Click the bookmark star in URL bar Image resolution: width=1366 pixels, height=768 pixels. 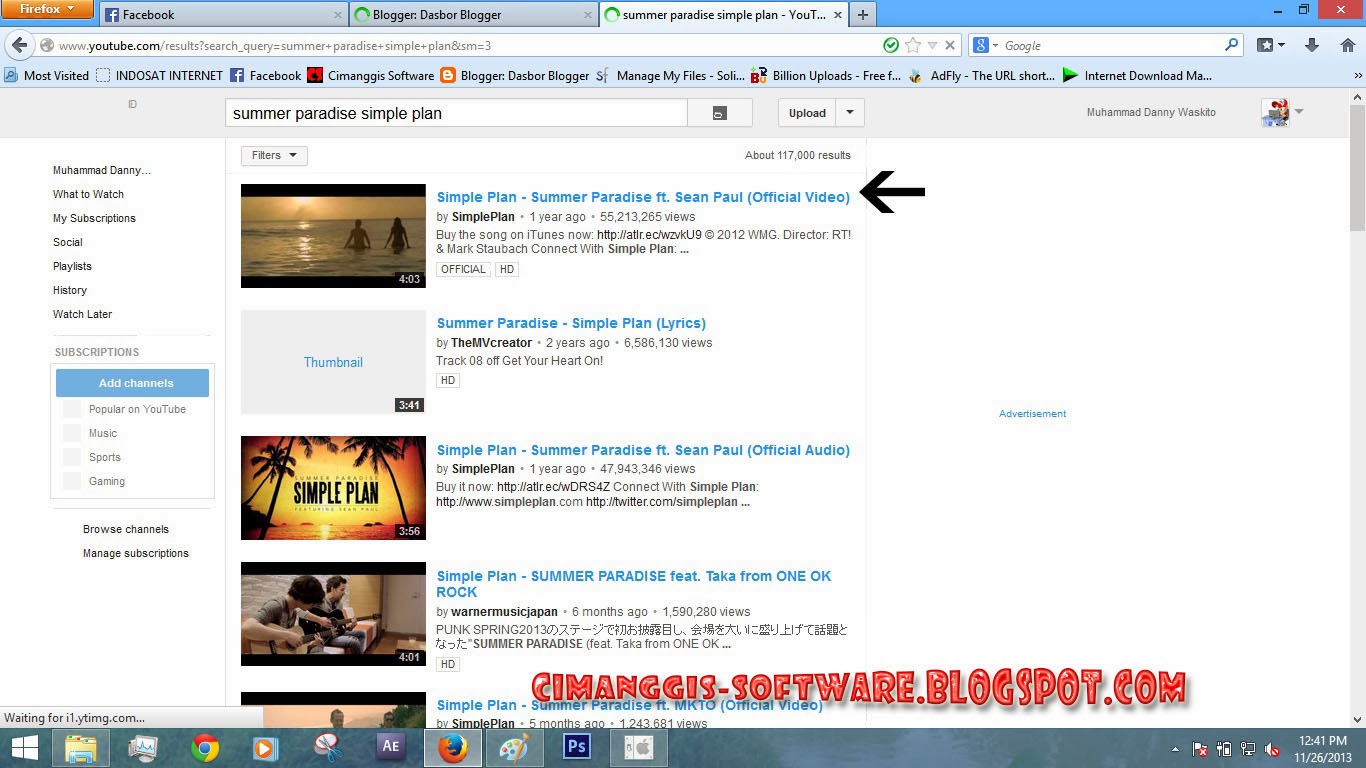coord(912,46)
